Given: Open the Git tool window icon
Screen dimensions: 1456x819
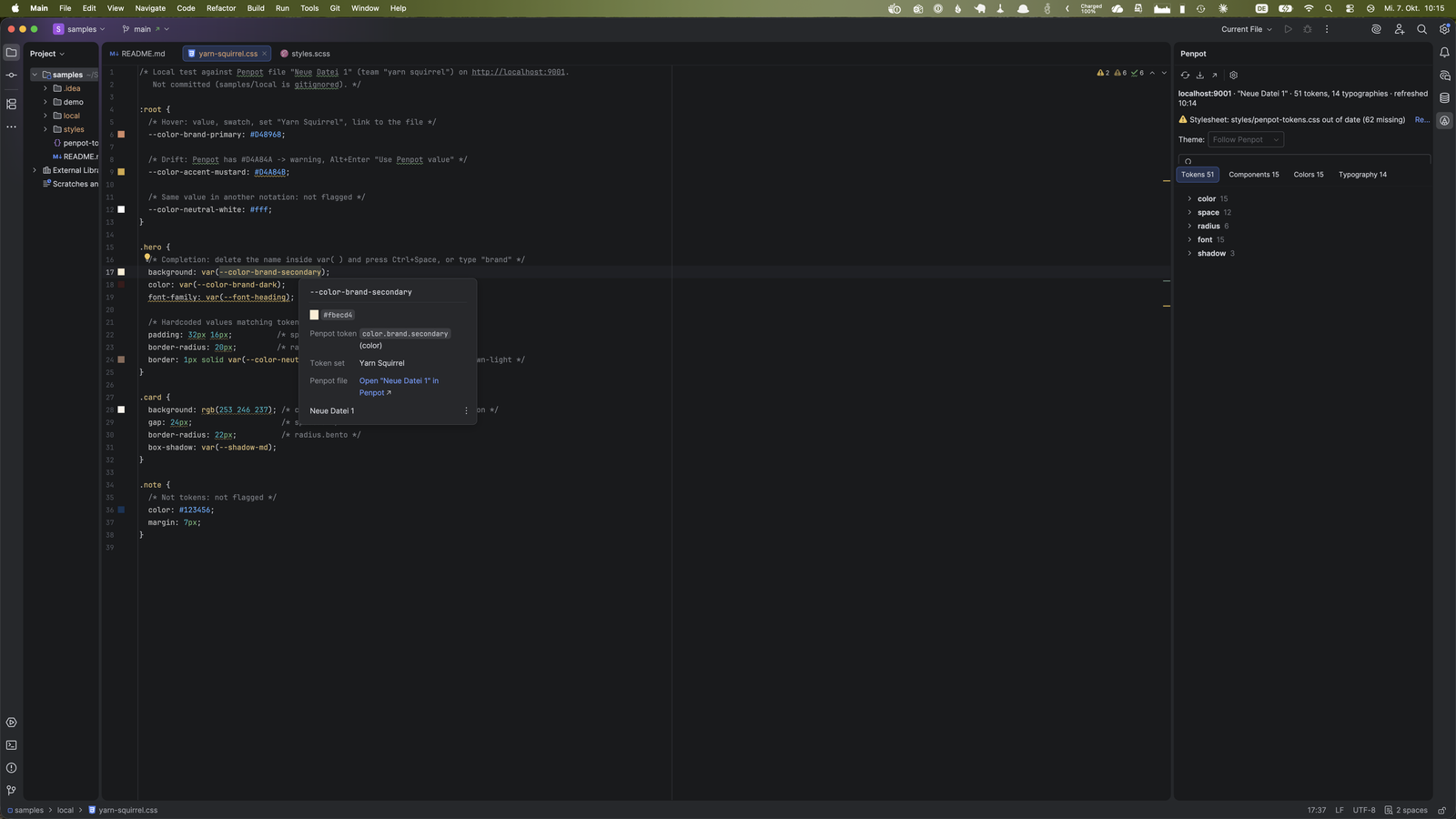Looking at the screenshot, I should click(11, 791).
